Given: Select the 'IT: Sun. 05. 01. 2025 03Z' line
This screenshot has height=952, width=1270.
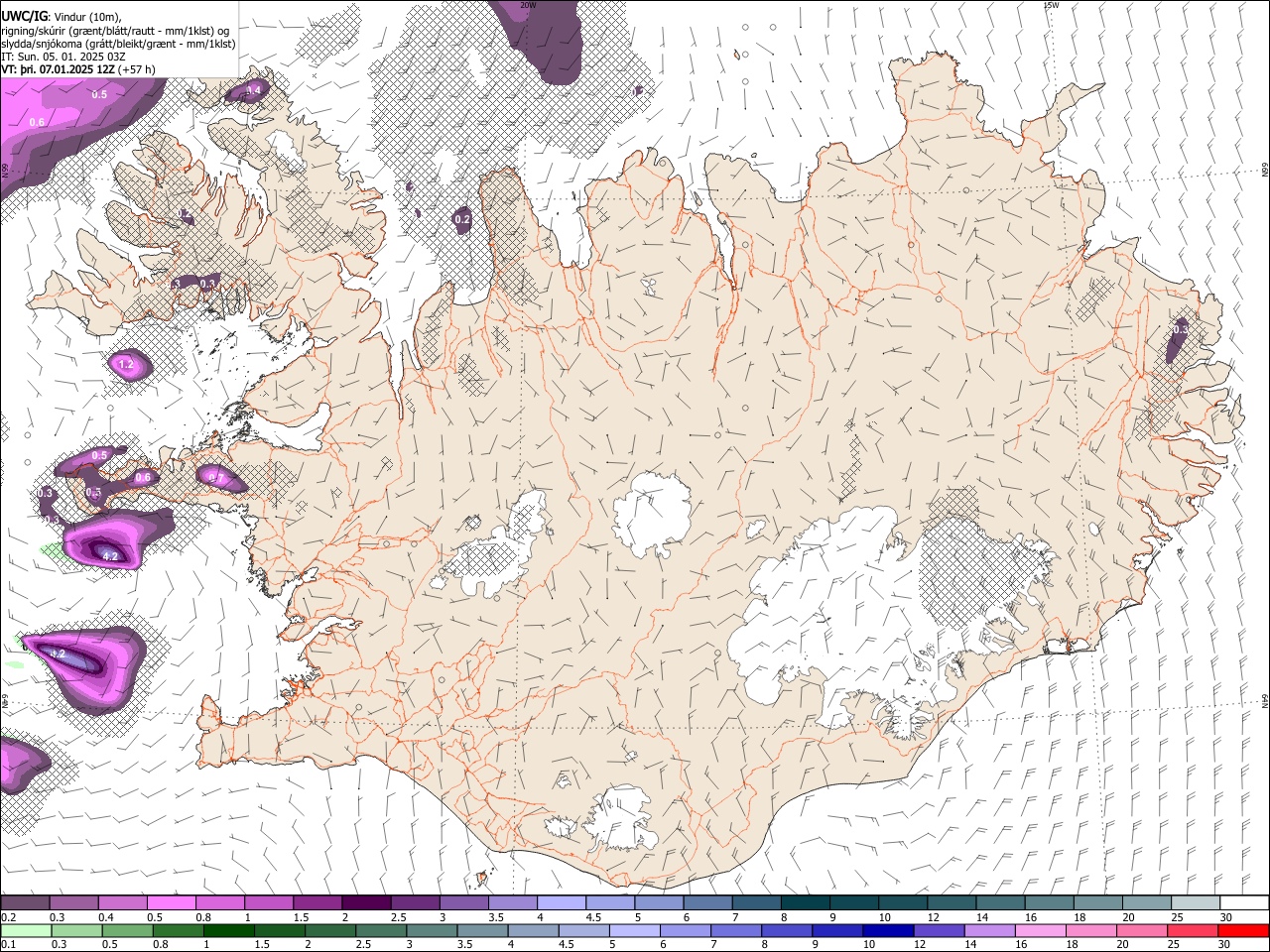Looking at the screenshot, I should coord(63,57).
